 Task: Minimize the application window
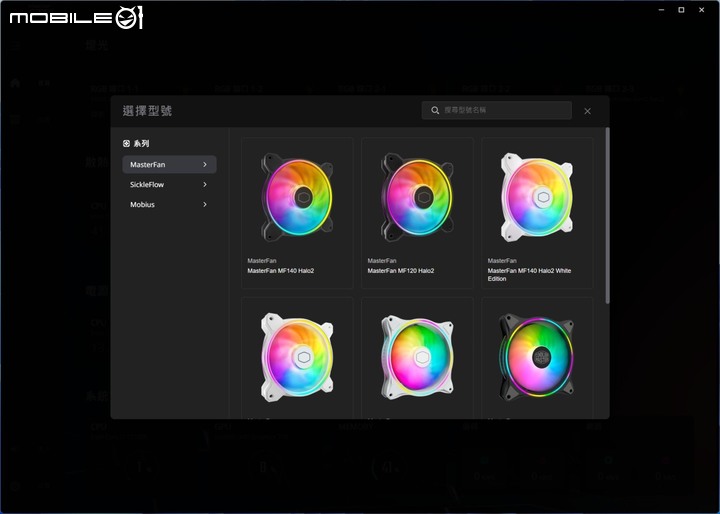[661, 10]
